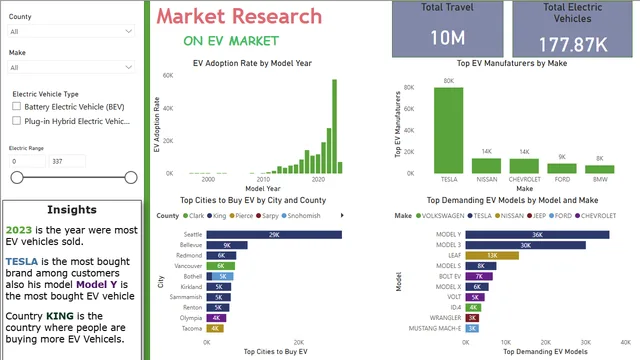Click the Total Electric Vehicles 177.87K card

pyautogui.click(x=572, y=29)
